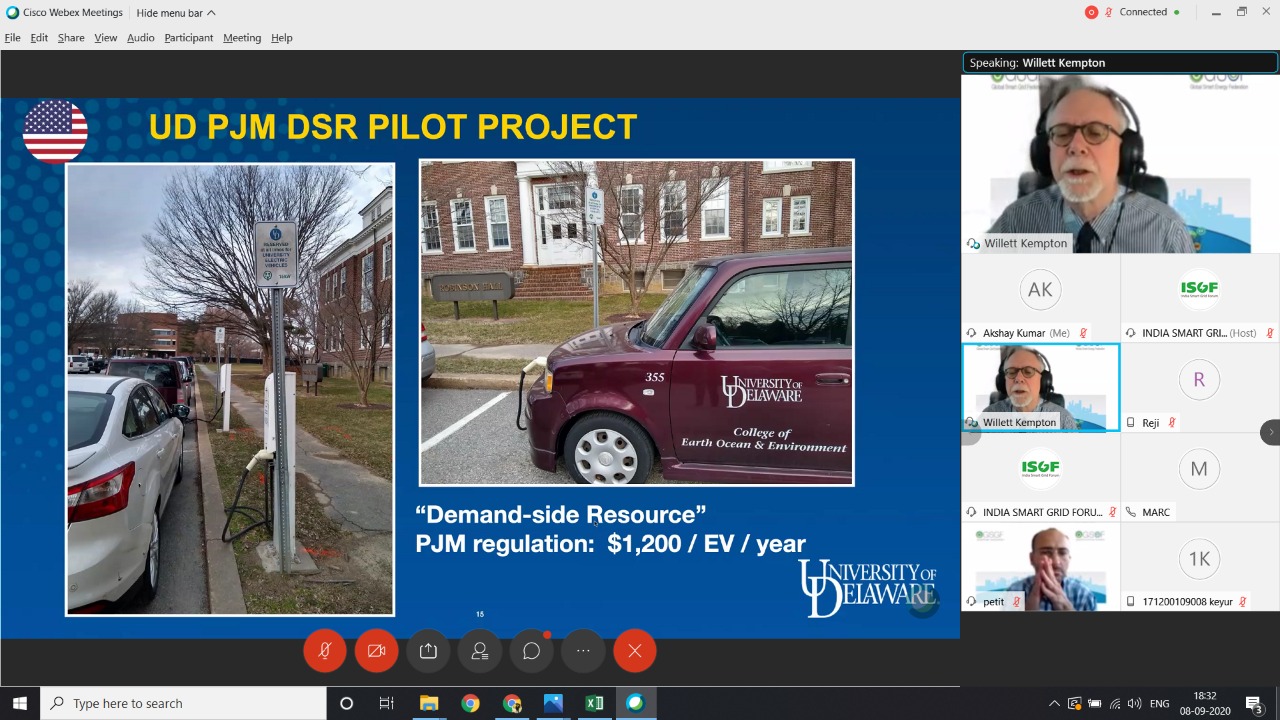Open Task View on taskbar
The height and width of the screenshot is (720, 1280).
tap(387, 703)
